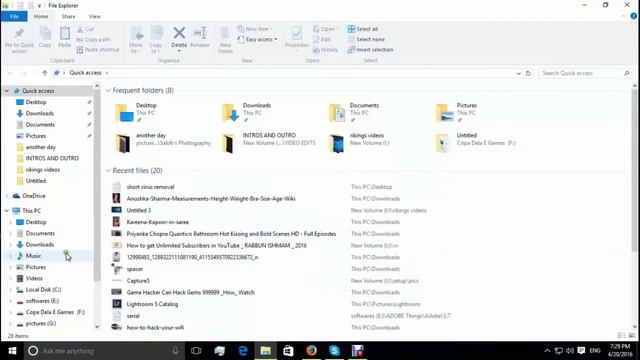Image resolution: width=640 pixels, height=360 pixels.
Task: Click the Copy to icon
Action: pyautogui.click(x=156, y=40)
